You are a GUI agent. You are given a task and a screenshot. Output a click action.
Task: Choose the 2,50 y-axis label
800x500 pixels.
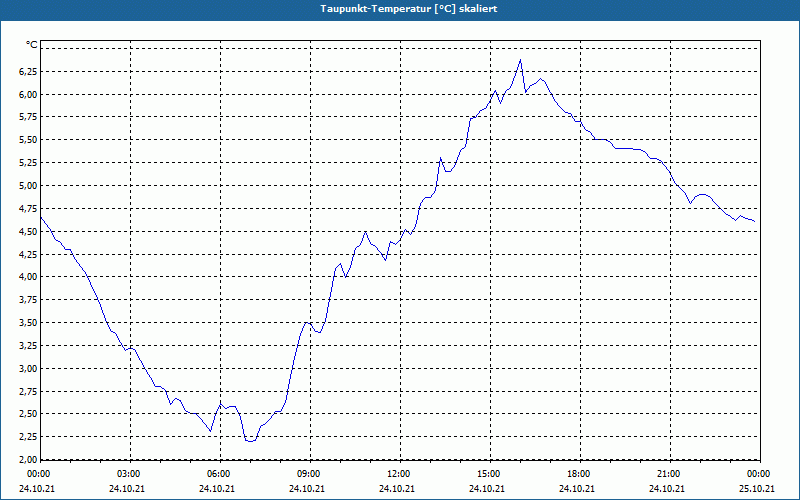pos(29,414)
